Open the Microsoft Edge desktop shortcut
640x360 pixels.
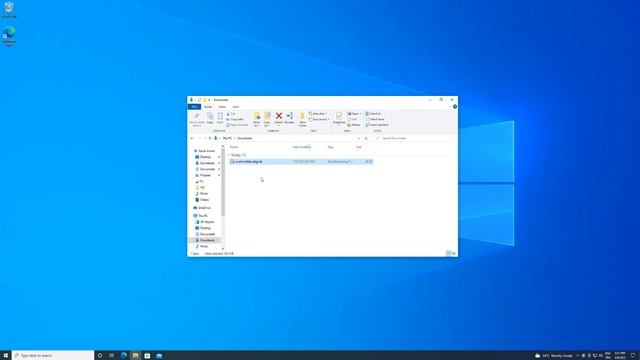[x=9, y=36]
